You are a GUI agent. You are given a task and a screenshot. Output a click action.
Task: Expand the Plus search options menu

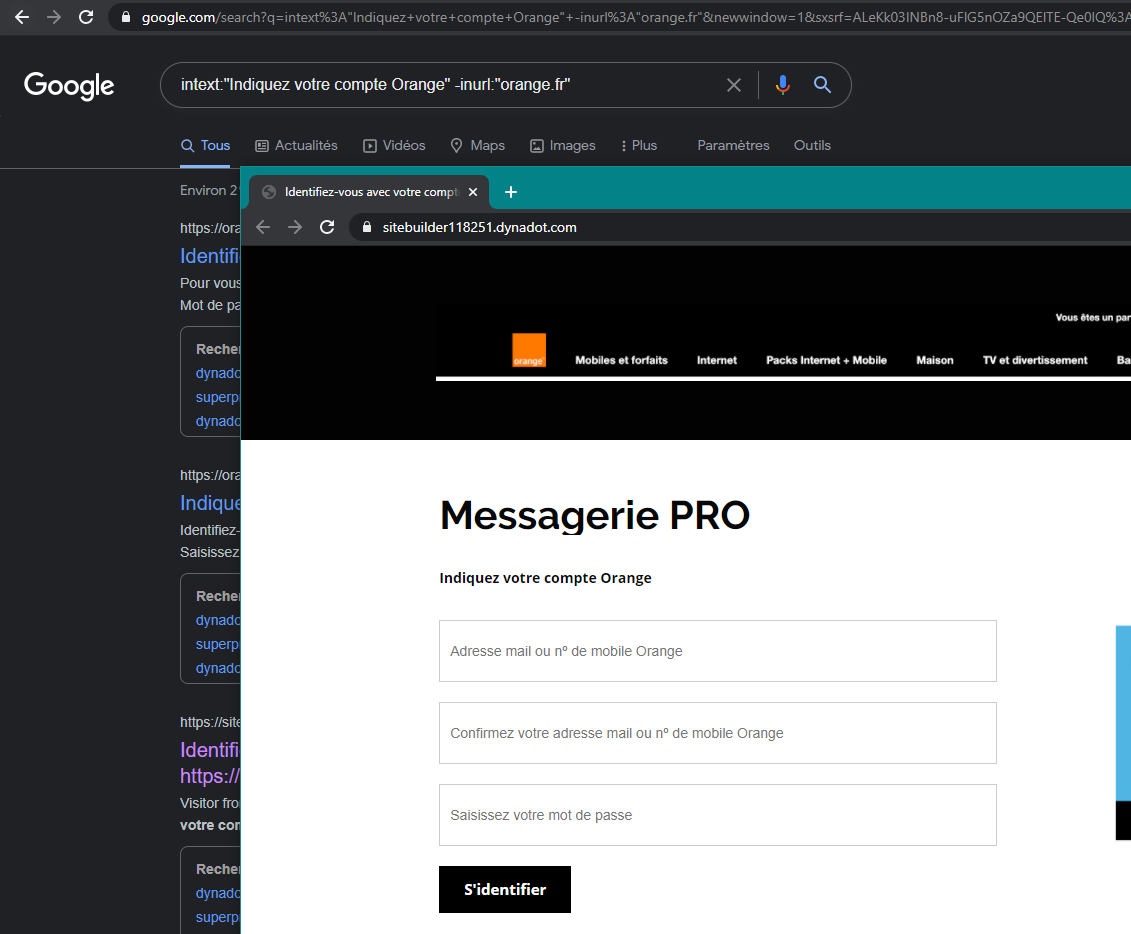638,145
